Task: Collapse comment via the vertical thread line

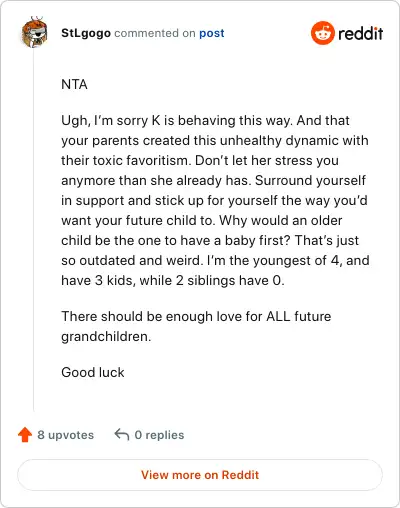Action: 34,230
